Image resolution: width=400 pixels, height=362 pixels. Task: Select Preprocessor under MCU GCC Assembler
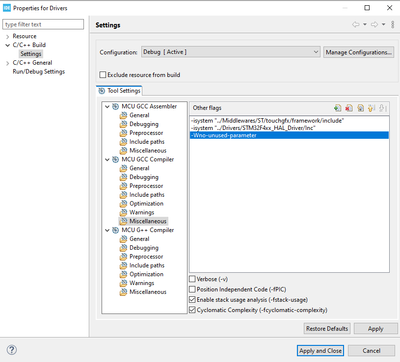tap(146, 133)
